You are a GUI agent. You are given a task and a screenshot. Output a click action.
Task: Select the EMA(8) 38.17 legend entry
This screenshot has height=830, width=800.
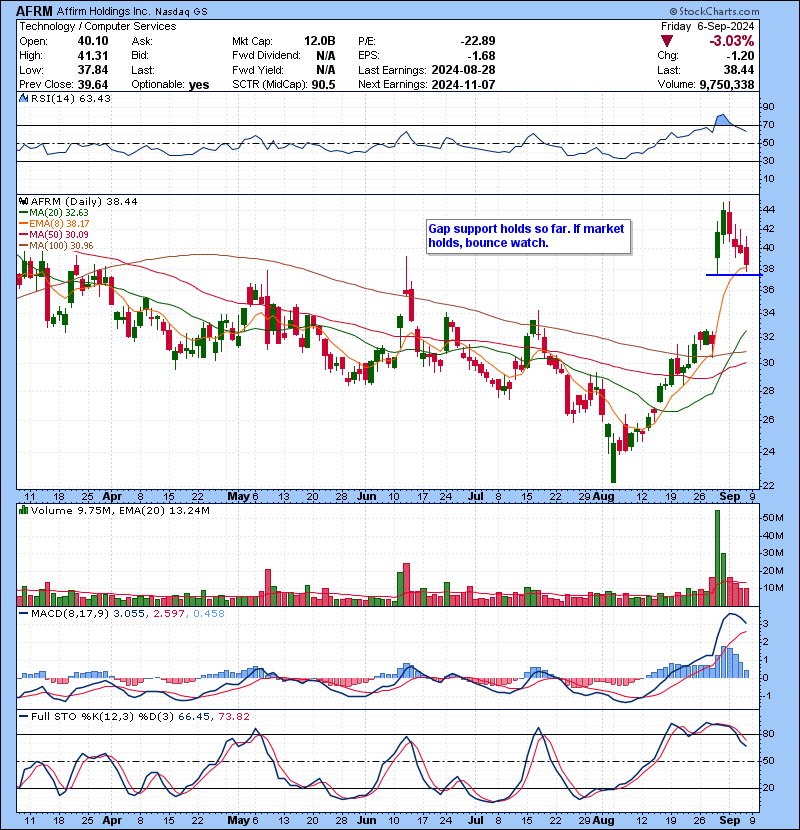[54, 224]
